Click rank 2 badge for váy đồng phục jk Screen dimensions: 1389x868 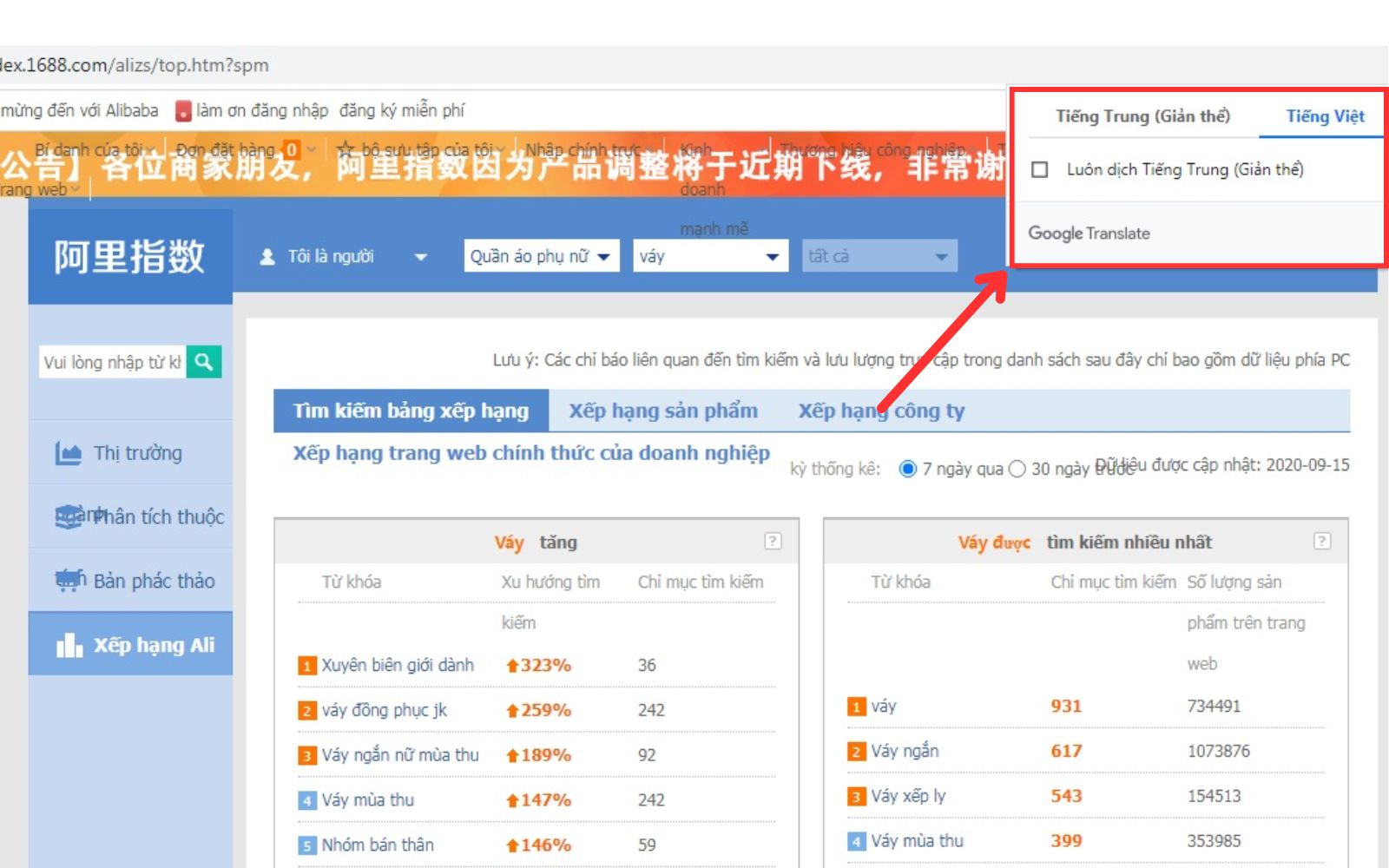pos(306,711)
